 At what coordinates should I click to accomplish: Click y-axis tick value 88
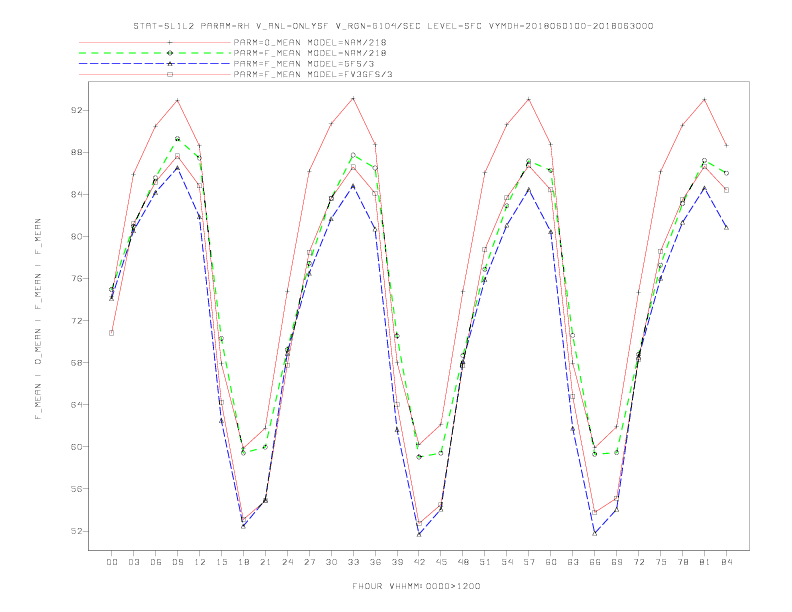pyautogui.click(x=77, y=152)
